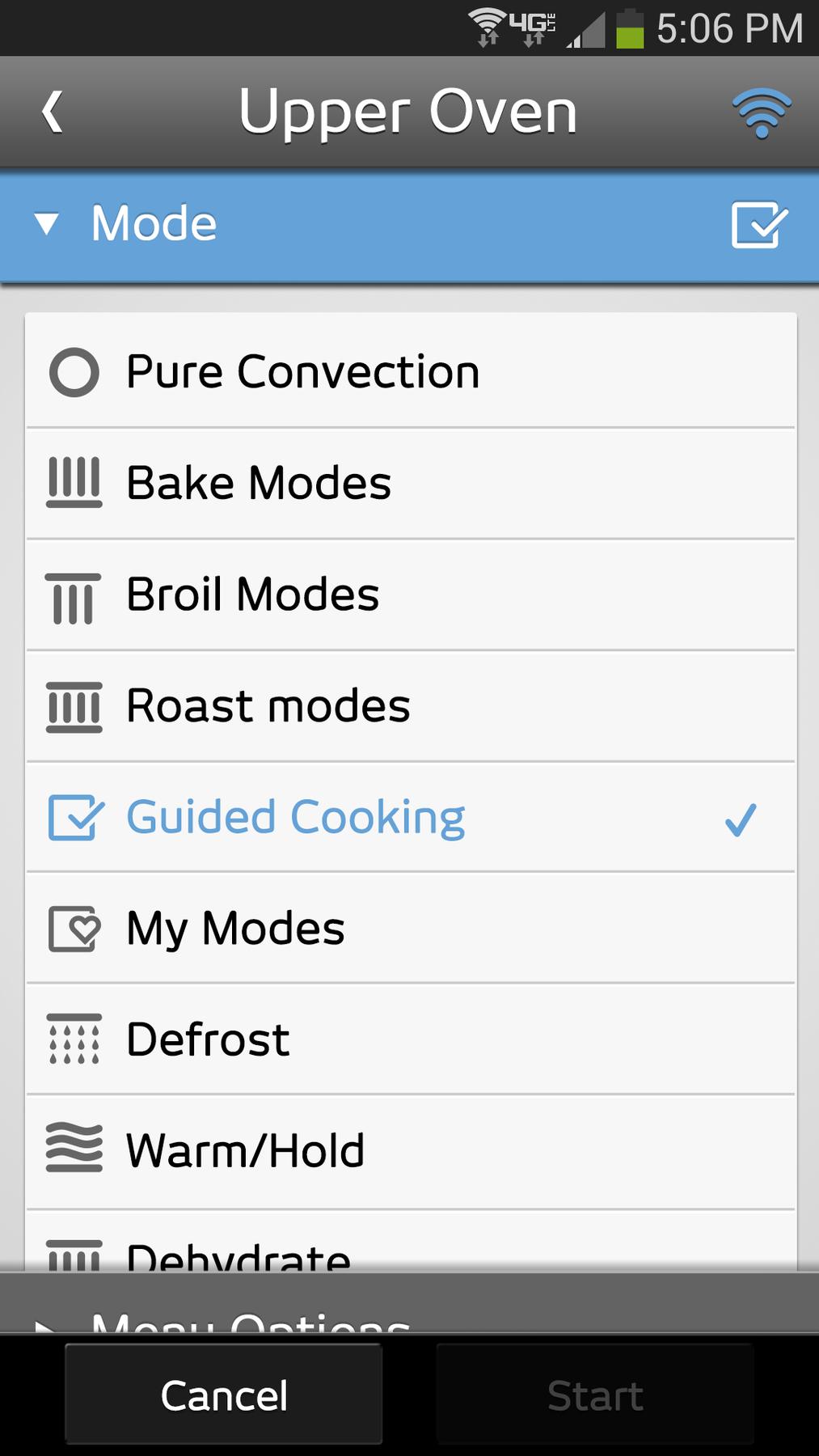
Task: Choose the Dehydrate mode
Action: [x=239, y=1256]
